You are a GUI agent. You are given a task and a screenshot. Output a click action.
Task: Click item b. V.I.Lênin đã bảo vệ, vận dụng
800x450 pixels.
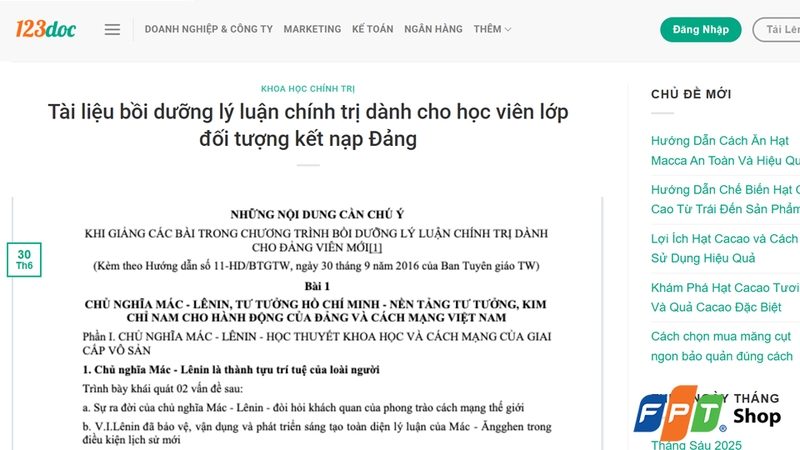[x=317, y=433]
